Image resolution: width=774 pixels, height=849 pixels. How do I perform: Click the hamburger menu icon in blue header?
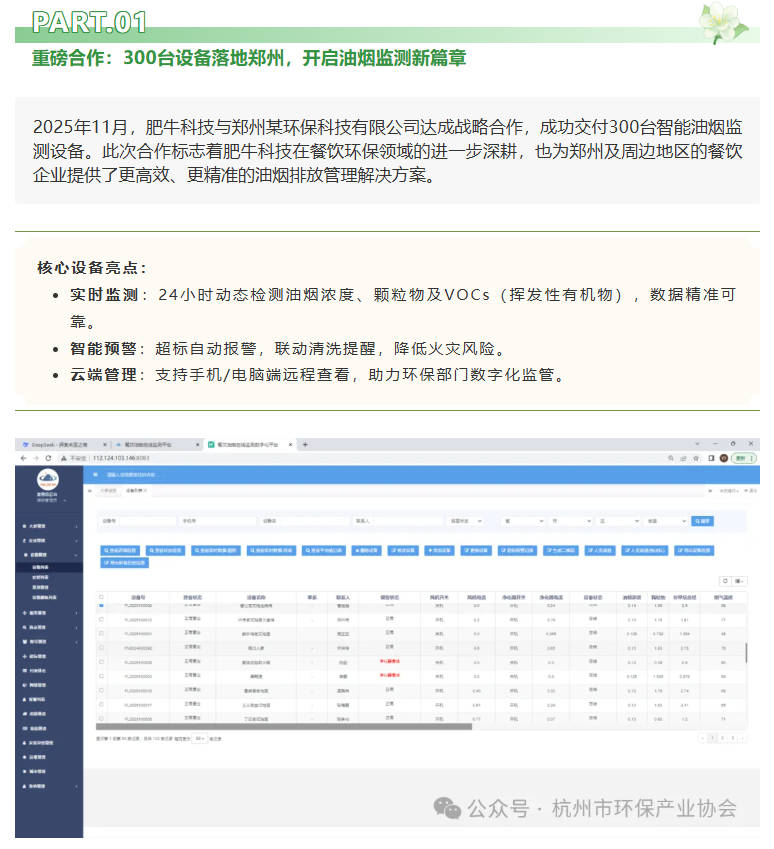[96, 473]
